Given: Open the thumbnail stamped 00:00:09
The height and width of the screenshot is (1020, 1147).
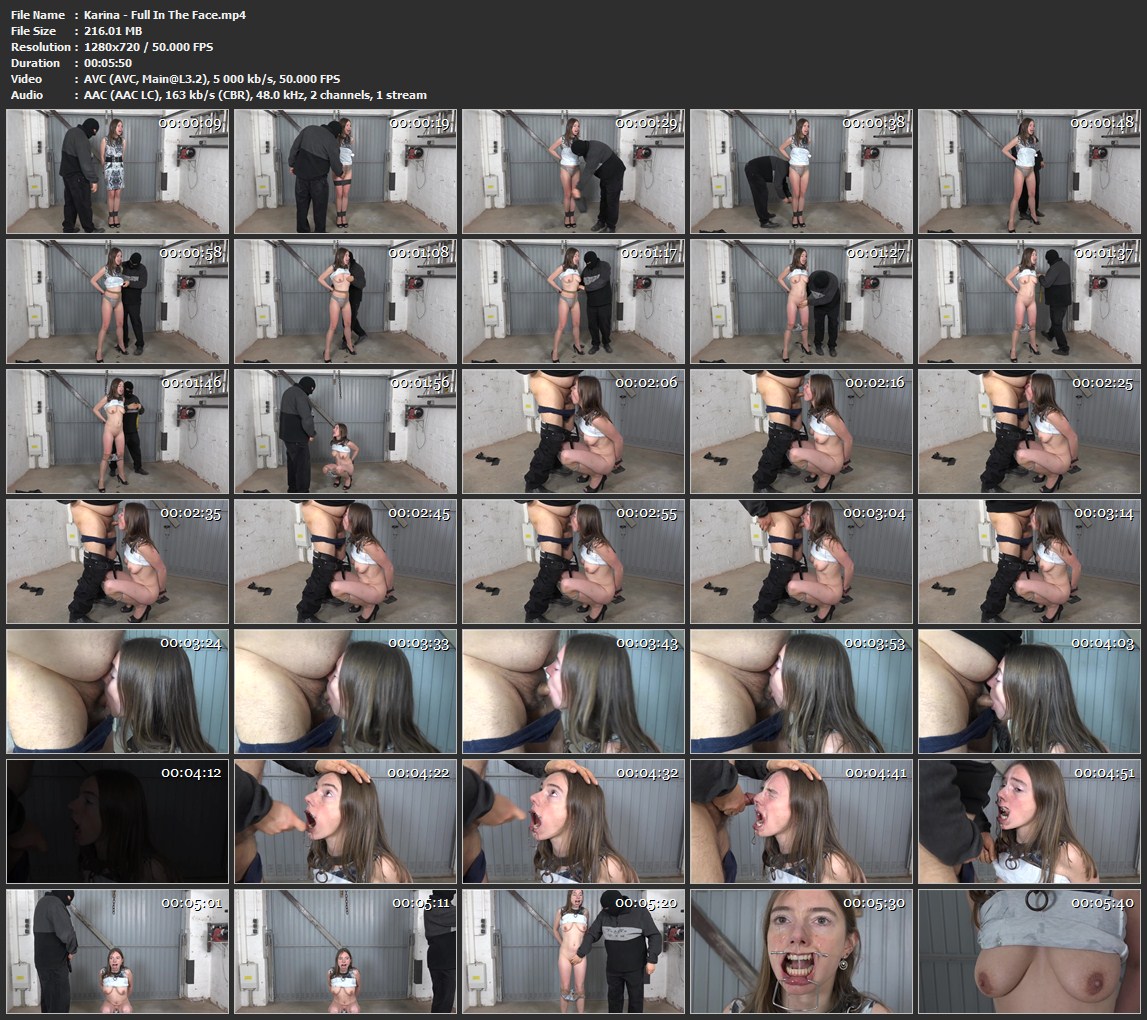Looking at the screenshot, I should pyautogui.click(x=117, y=172).
